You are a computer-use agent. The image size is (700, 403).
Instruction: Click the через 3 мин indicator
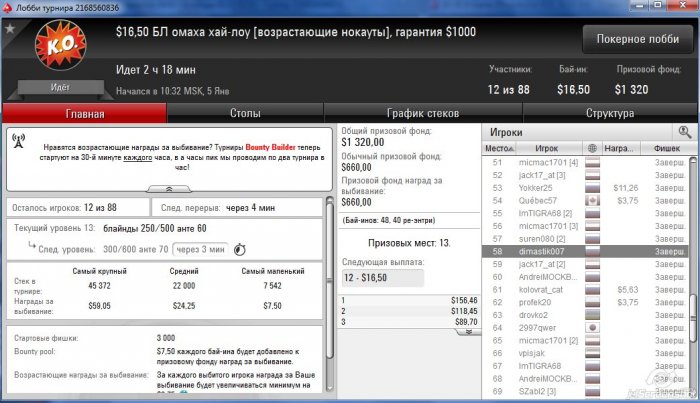tap(200, 249)
